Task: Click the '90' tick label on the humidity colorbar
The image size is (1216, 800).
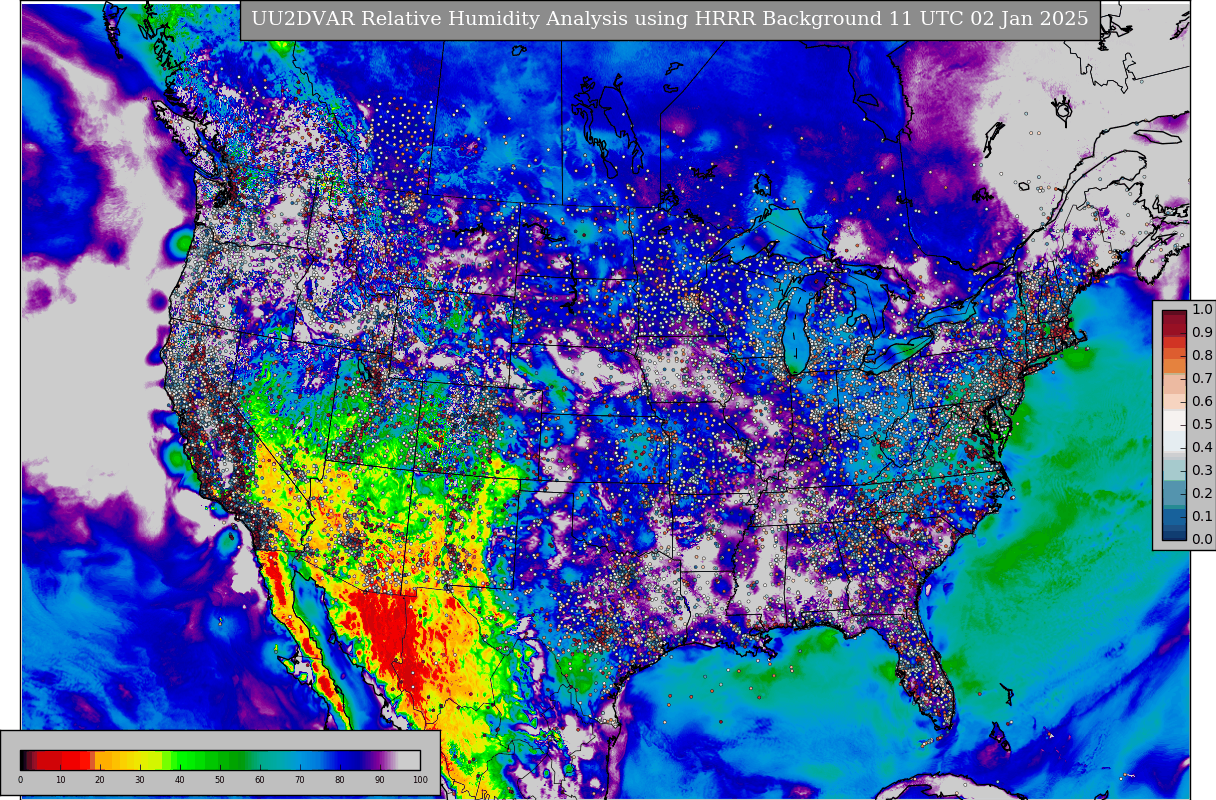Action: pyautogui.click(x=380, y=780)
